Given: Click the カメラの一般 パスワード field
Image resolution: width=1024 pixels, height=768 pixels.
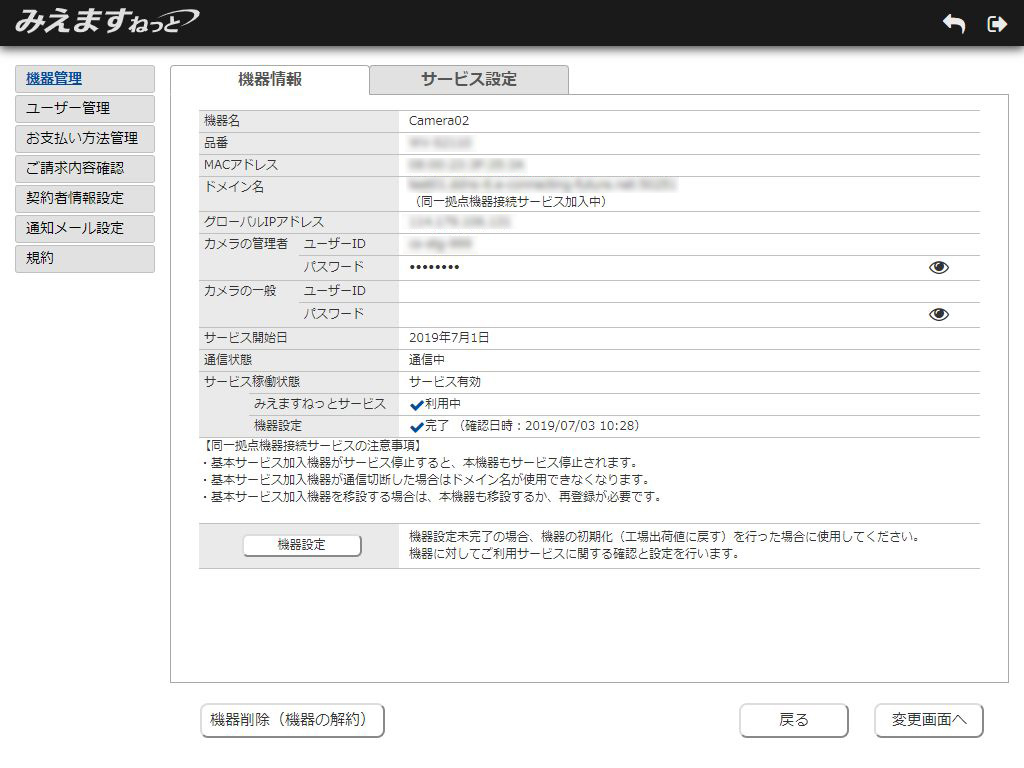Looking at the screenshot, I should pos(650,313).
